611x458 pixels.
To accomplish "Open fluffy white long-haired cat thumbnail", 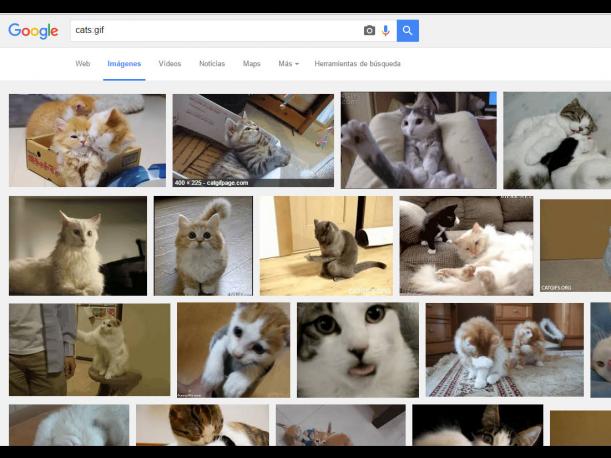I will coord(78,246).
